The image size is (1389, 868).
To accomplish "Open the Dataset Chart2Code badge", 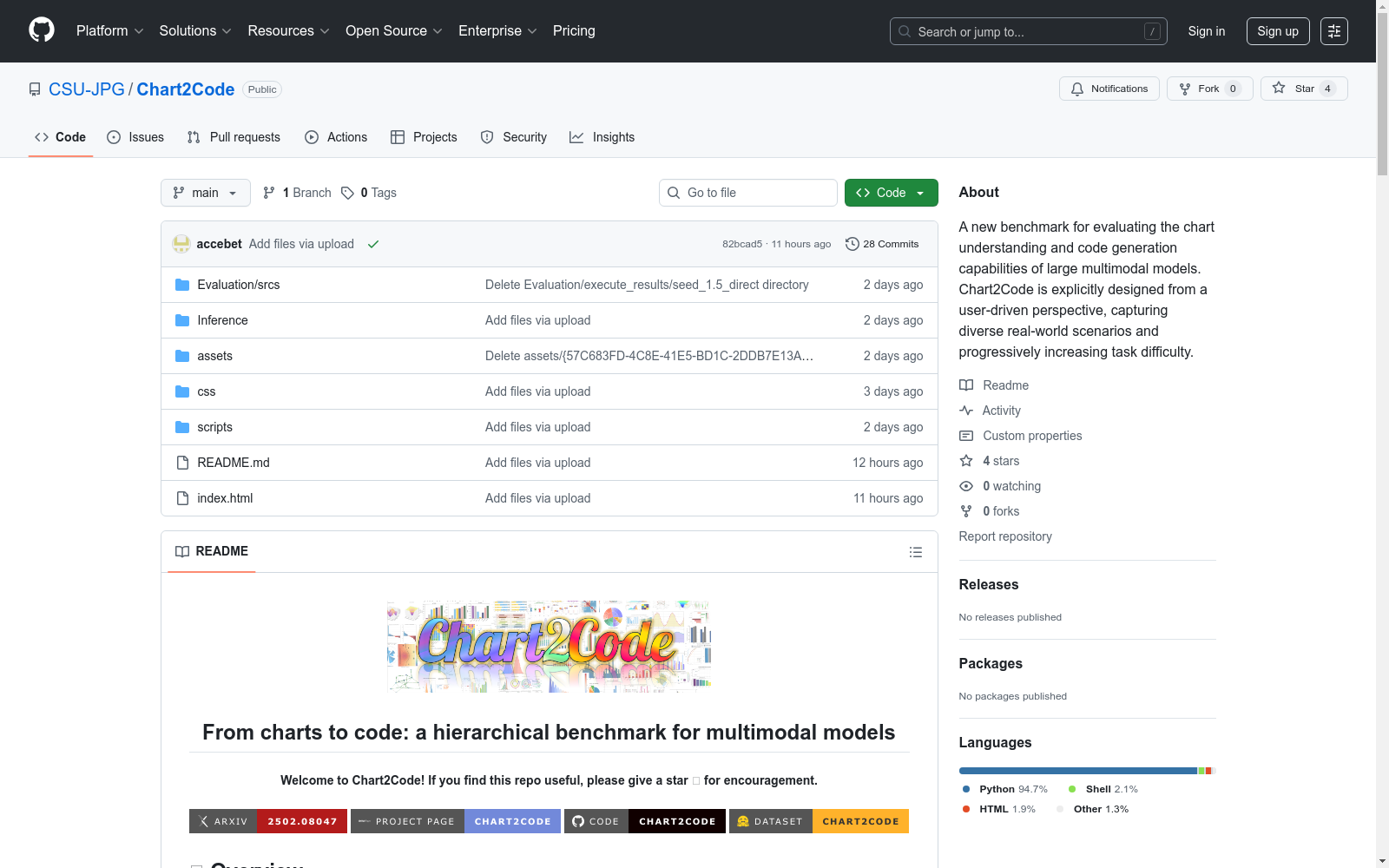I will [x=819, y=821].
